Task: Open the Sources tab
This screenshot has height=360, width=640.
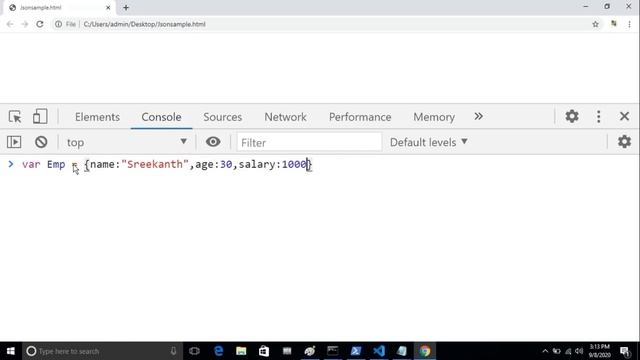Action: pyautogui.click(x=222, y=117)
